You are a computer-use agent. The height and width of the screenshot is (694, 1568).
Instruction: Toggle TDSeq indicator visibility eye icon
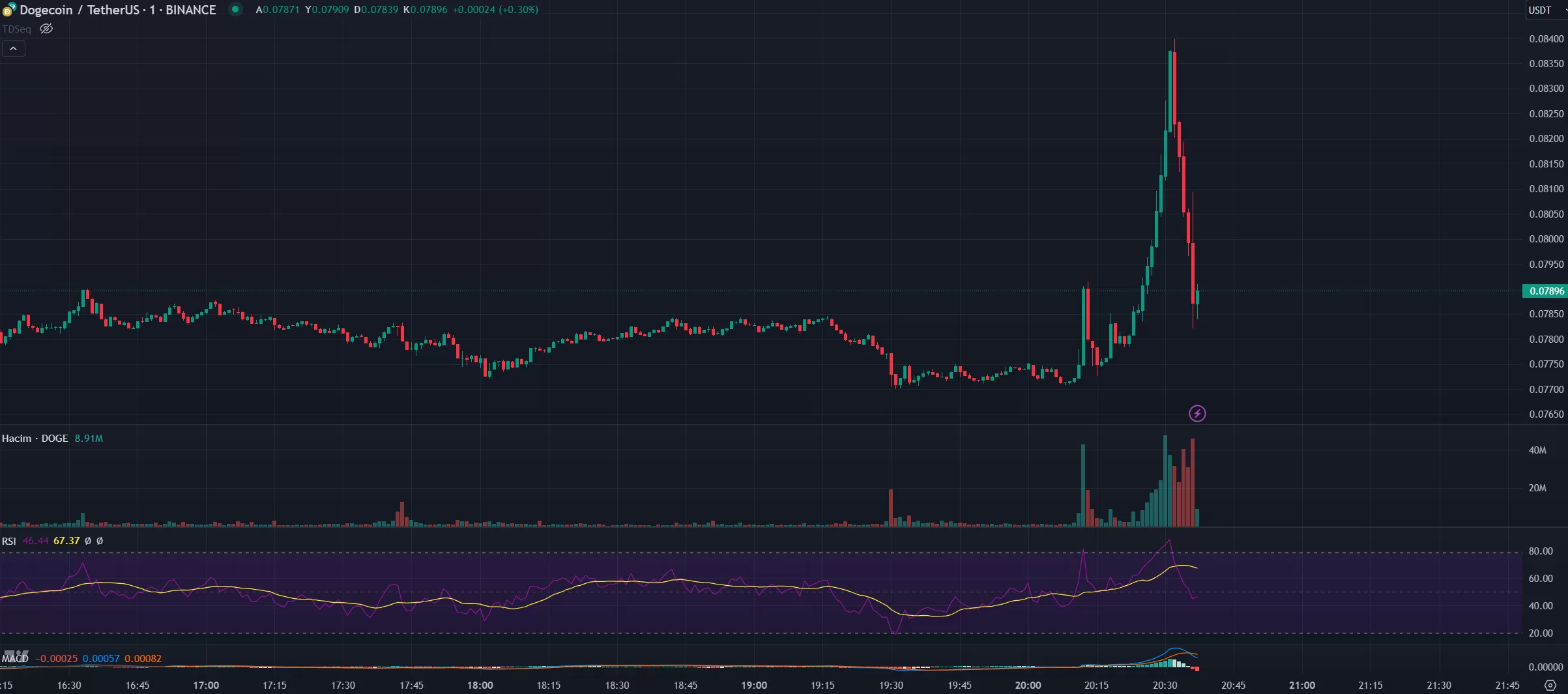(46, 29)
